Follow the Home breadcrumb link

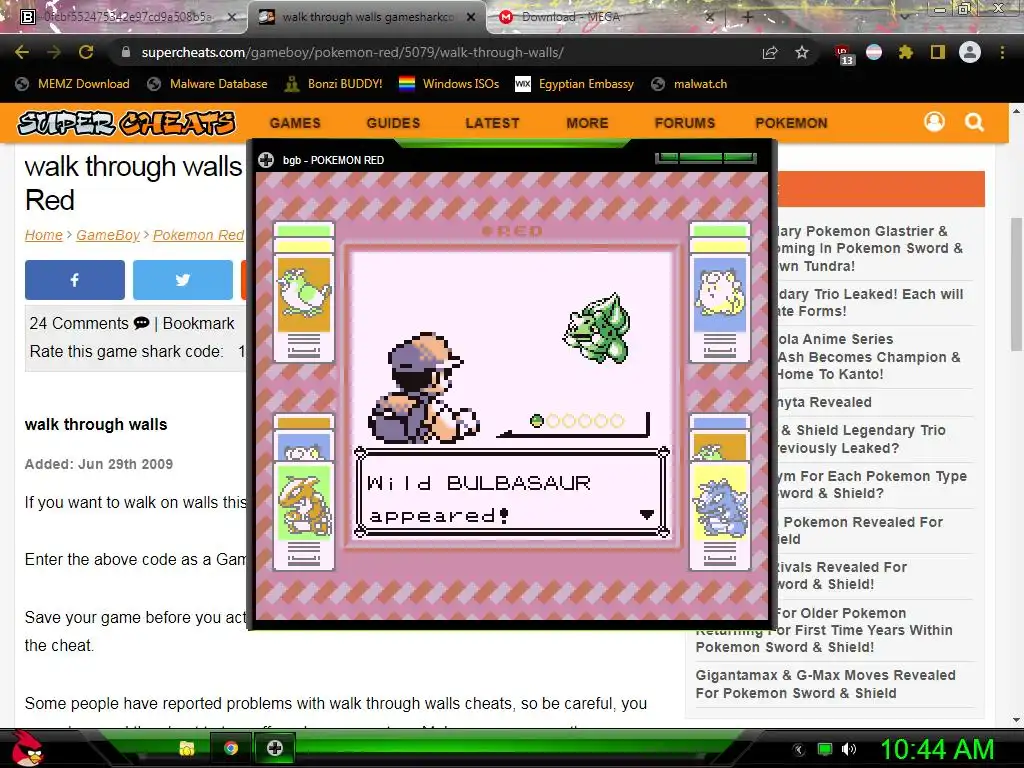(x=44, y=235)
